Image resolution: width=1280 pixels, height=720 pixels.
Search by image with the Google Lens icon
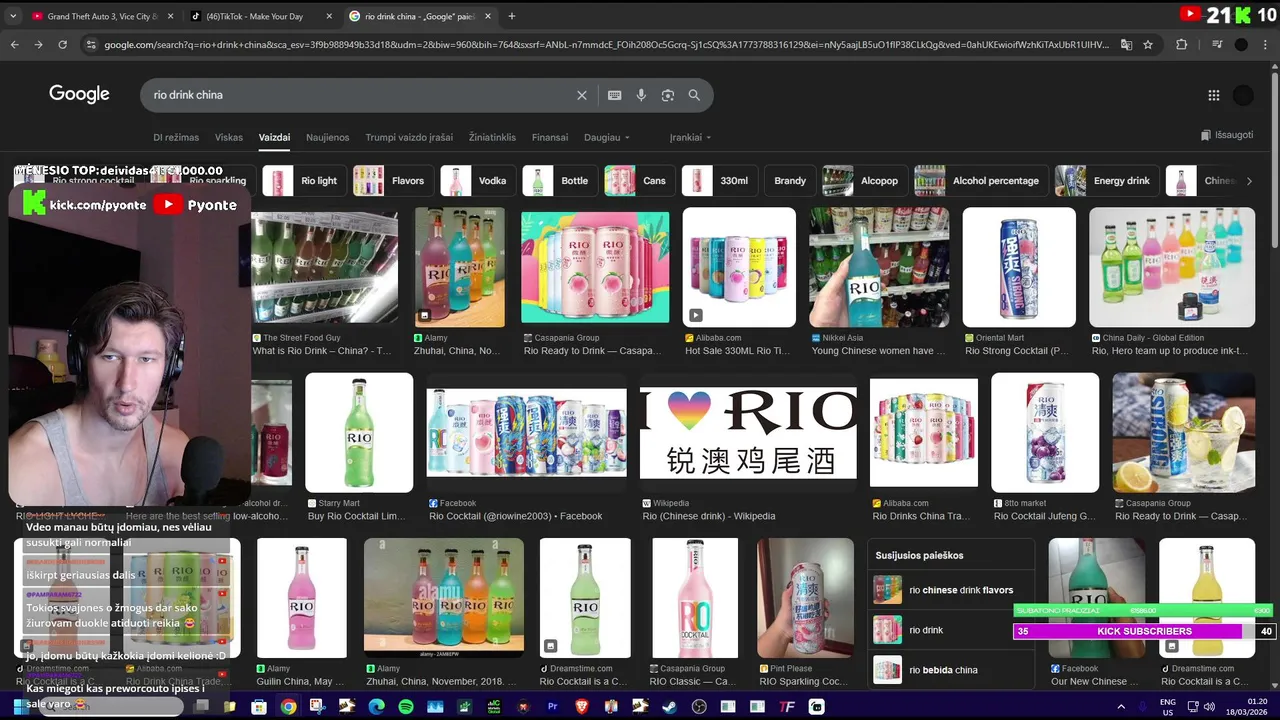668,95
